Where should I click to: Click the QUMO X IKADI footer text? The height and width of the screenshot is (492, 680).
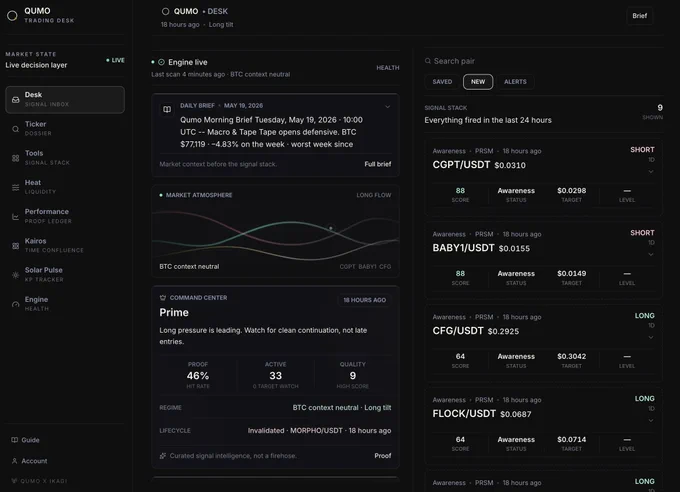[44, 481]
